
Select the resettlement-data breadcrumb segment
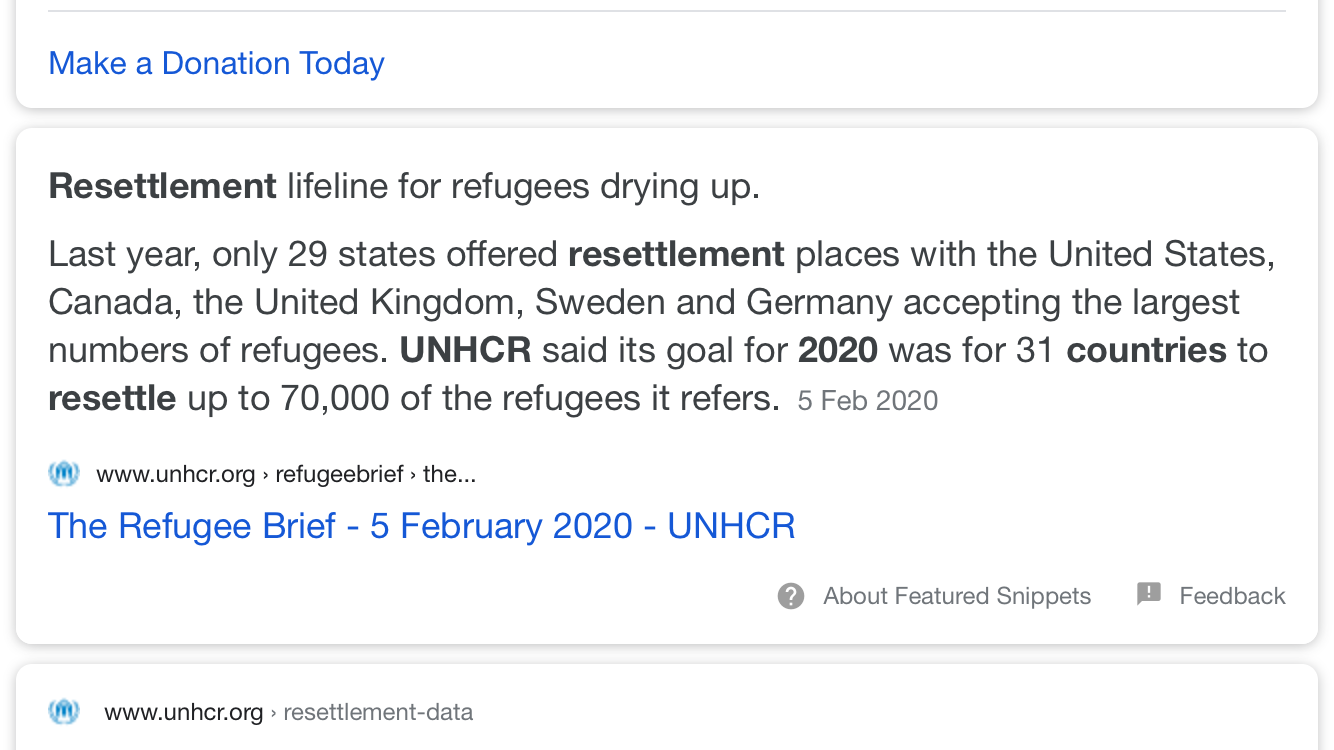(x=378, y=713)
